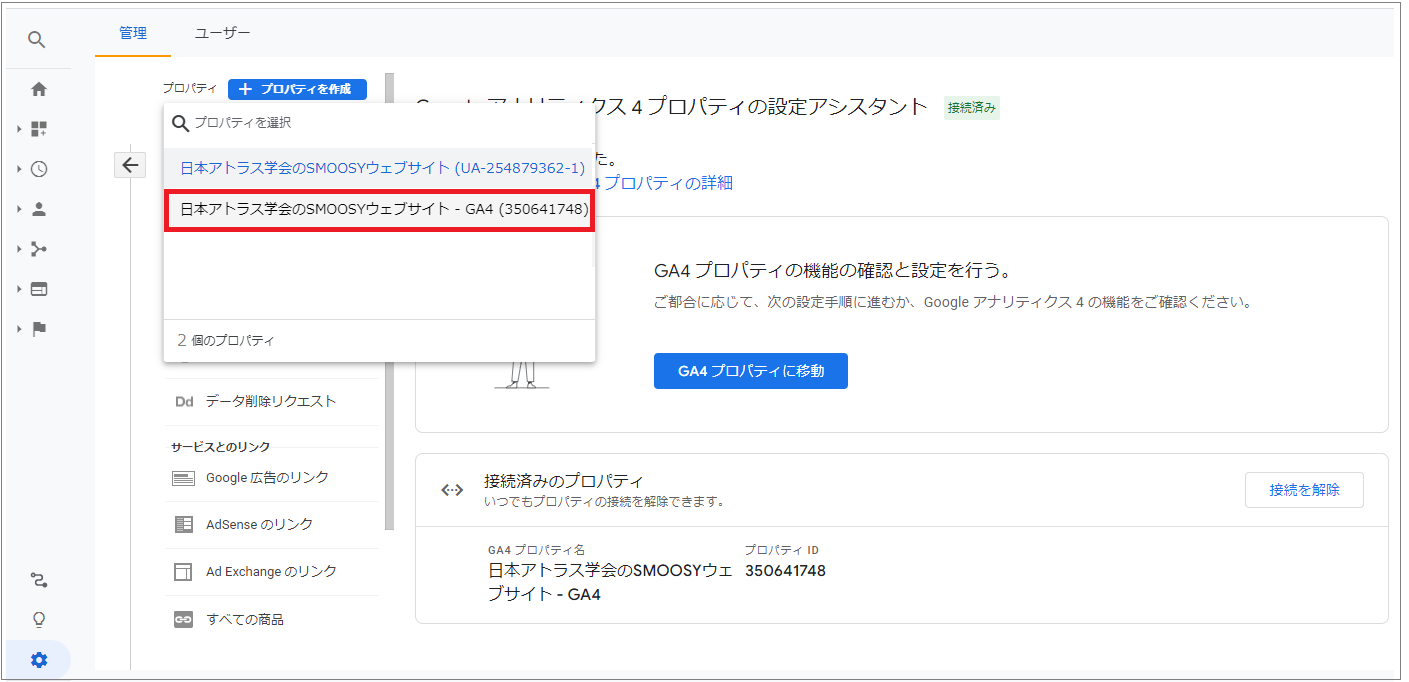Open the Attribution path icon
Image resolution: width=1409 pixels, height=682 pixels.
(x=39, y=580)
